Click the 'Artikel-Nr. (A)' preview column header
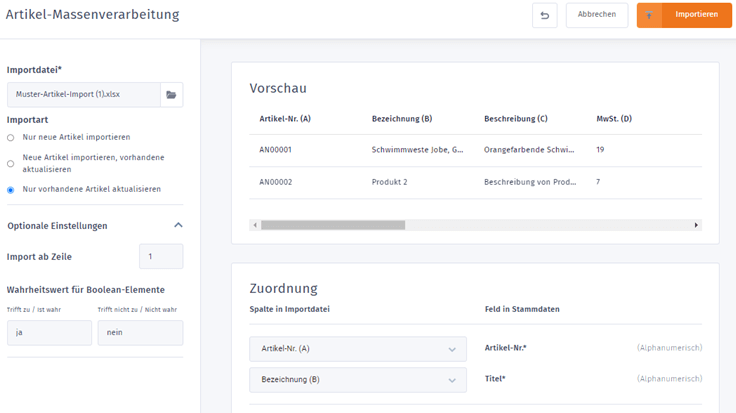Screen dimensions: 736x413 (x=285, y=119)
